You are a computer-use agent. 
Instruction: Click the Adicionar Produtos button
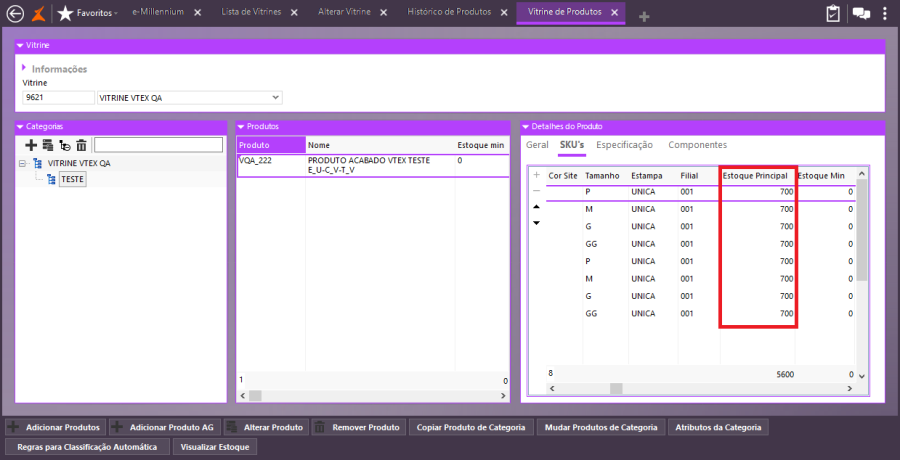tap(55, 427)
